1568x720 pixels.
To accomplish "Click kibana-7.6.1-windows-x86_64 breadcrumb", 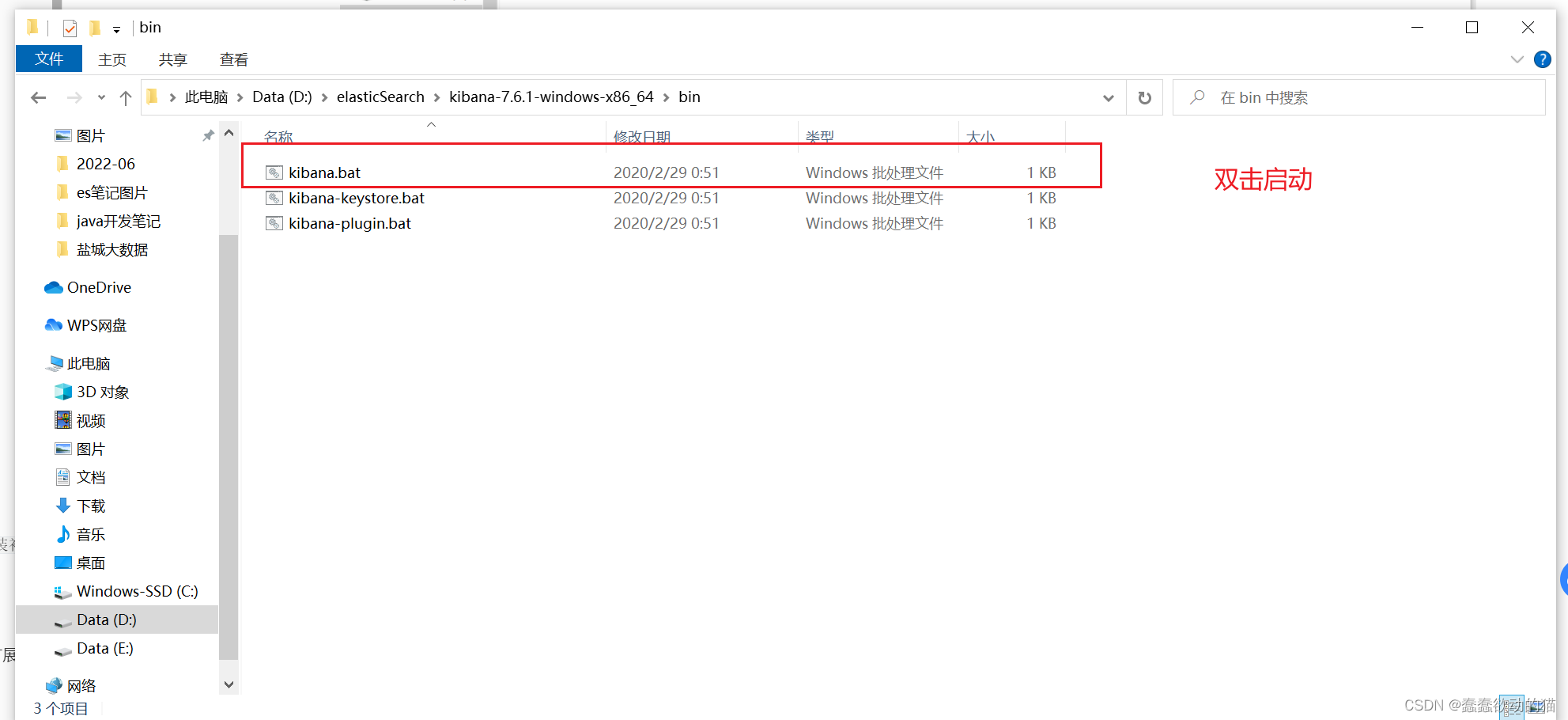I will pyautogui.click(x=551, y=97).
